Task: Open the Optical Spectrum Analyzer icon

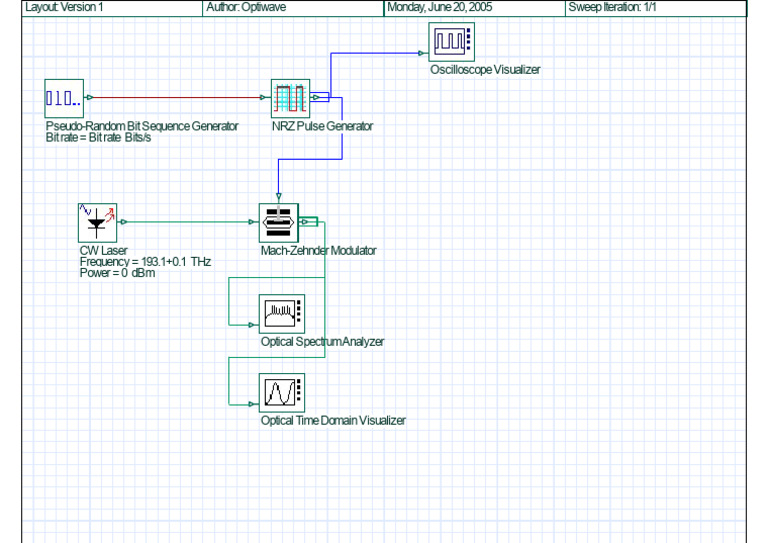Action: pyautogui.click(x=282, y=314)
